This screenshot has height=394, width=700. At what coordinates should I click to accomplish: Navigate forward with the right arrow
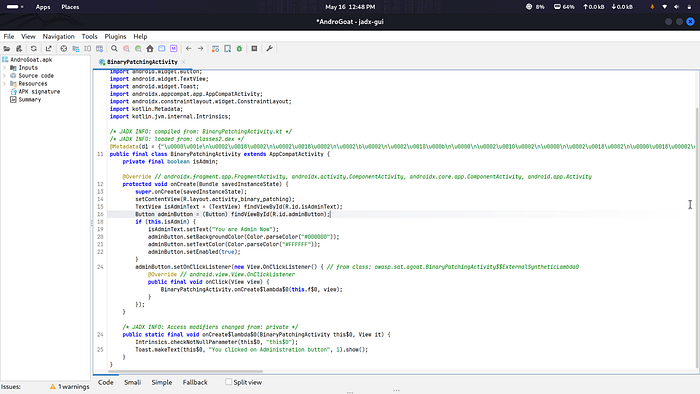click(x=200, y=49)
